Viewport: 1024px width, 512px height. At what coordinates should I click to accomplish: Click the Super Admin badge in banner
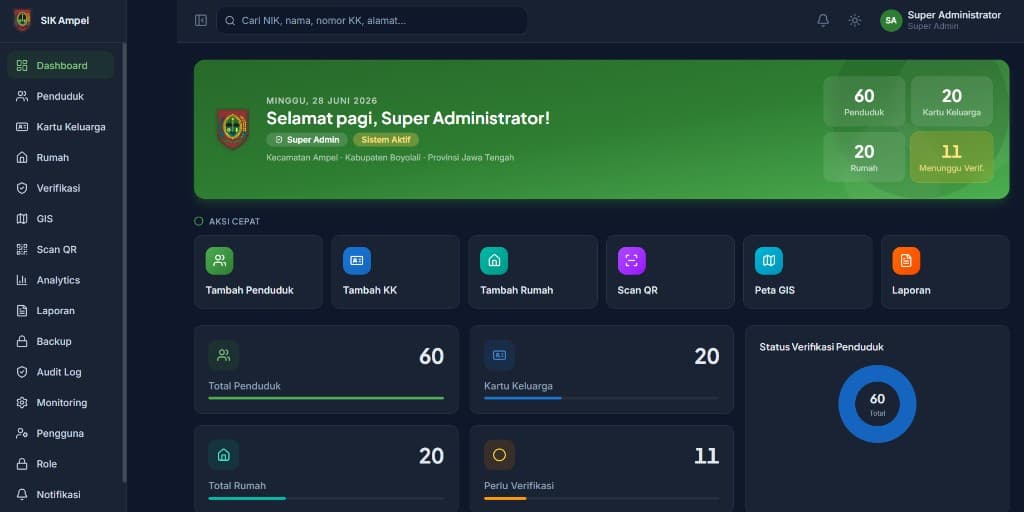(x=307, y=140)
